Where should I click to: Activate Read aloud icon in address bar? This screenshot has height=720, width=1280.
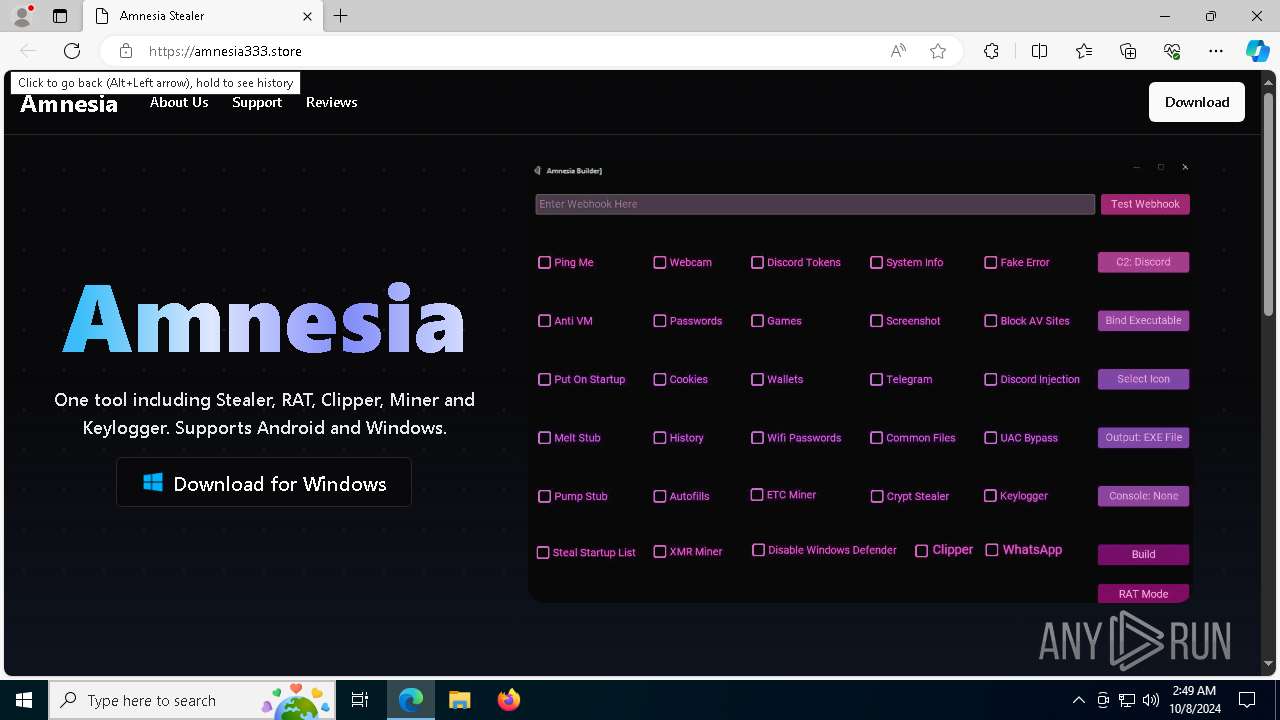(x=898, y=51)
